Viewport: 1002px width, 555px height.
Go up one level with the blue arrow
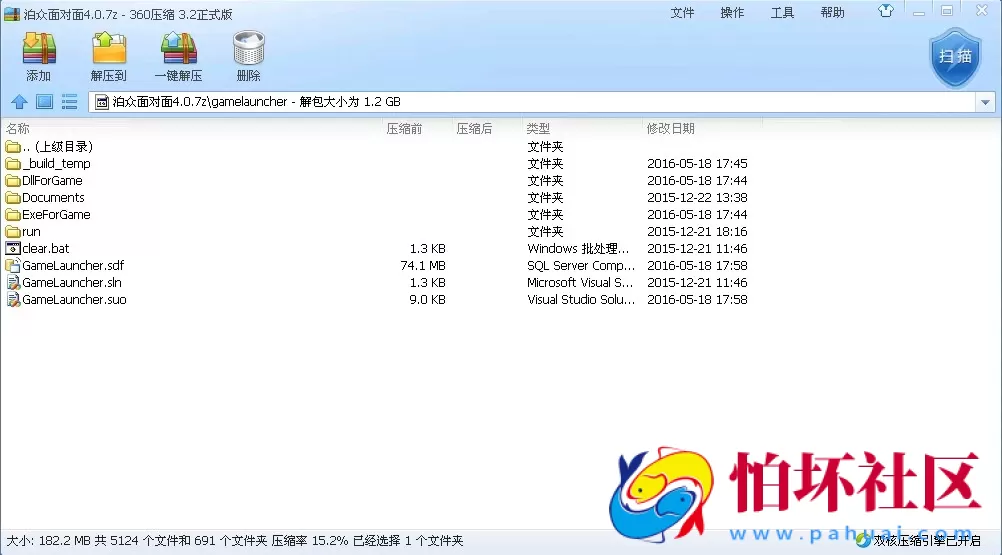tap(19, 102)
